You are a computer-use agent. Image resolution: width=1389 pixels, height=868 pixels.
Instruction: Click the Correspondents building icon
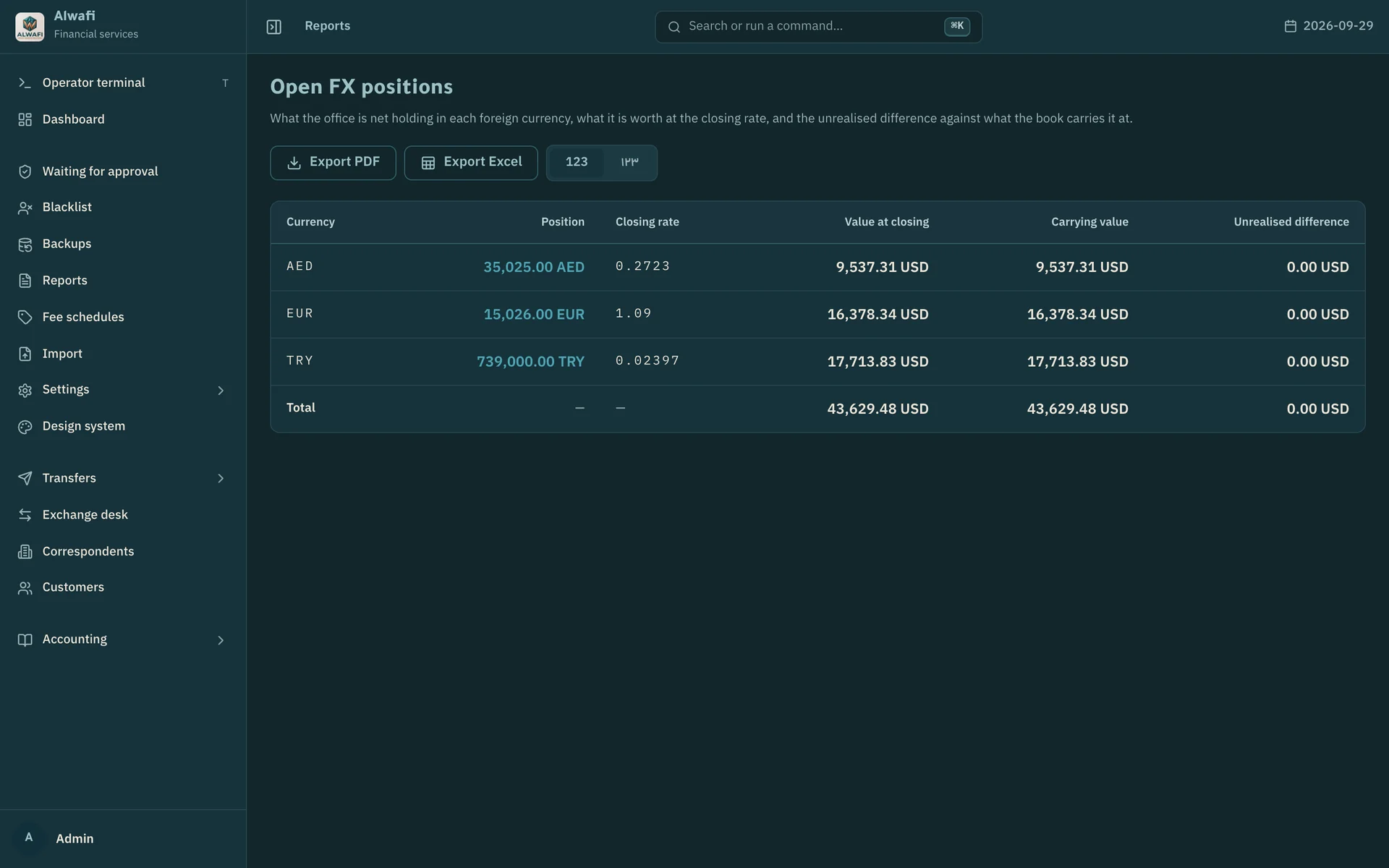(x=25, y=552)
